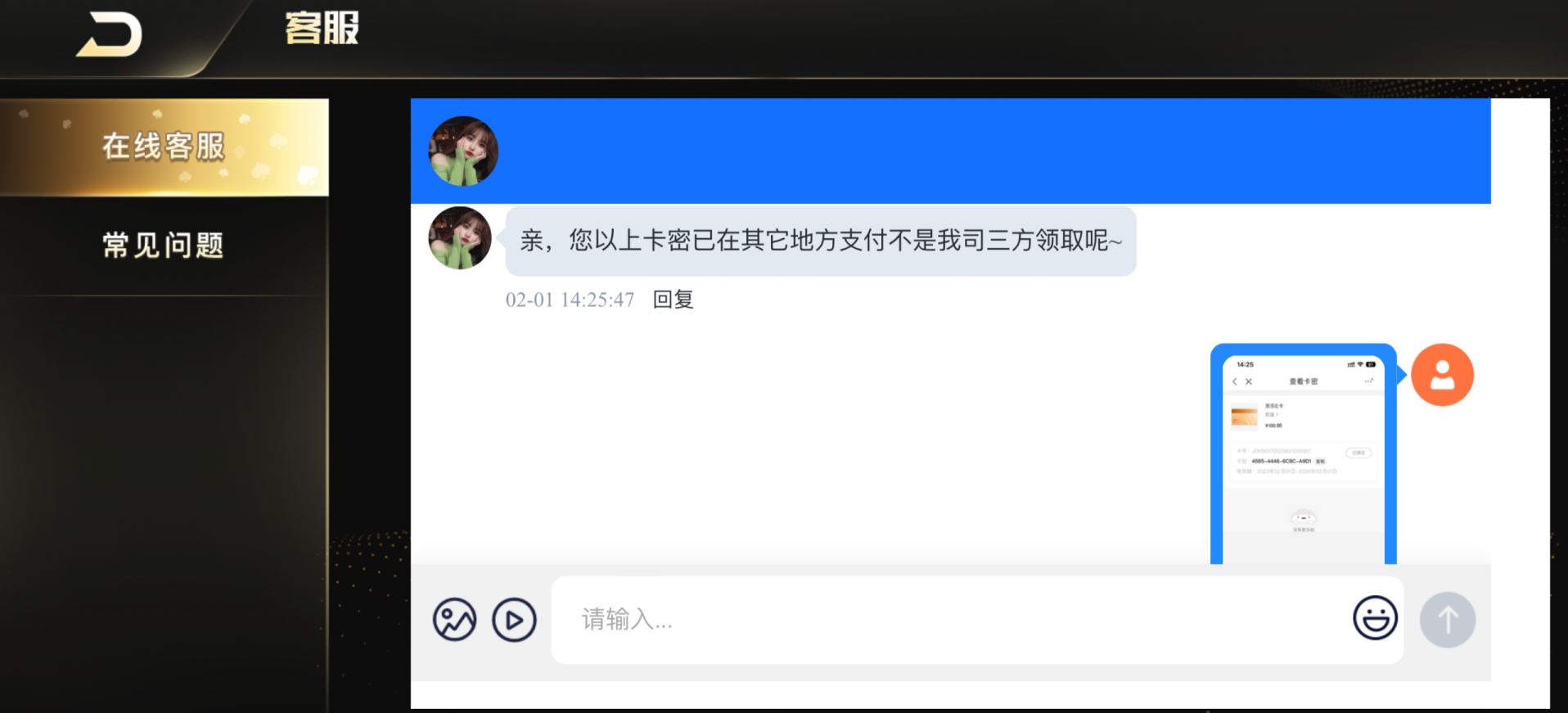Click the 客服 page title
This screenshot has height=713, width=1568.
(322, 29)
